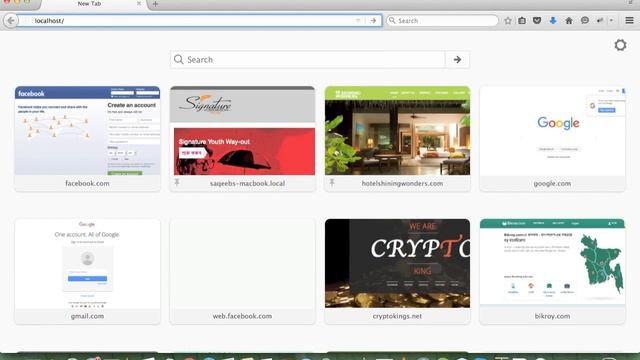Click the cryptokings.net label text
The width and height of the screenshot is (640, 360).
pos(398,316)
